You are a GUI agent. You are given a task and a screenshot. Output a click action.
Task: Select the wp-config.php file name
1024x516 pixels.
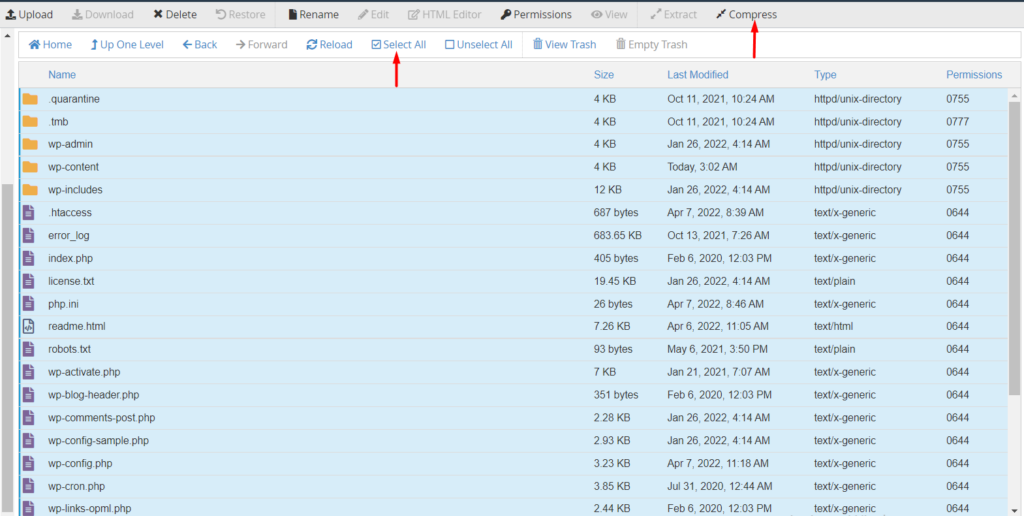coord(80,463)
